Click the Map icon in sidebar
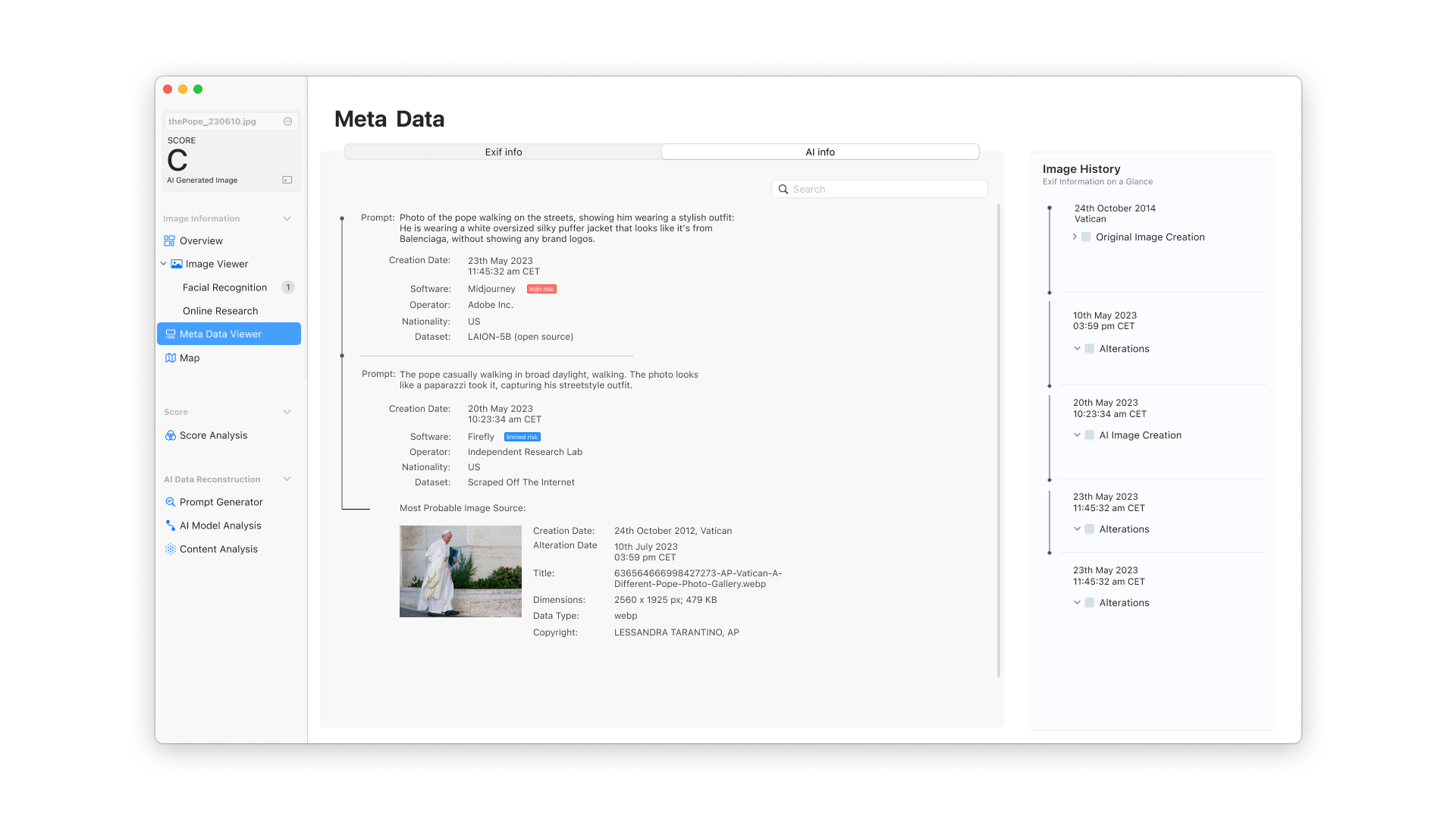This screenshot has width=1456, height=819. [x=171, y=358]
